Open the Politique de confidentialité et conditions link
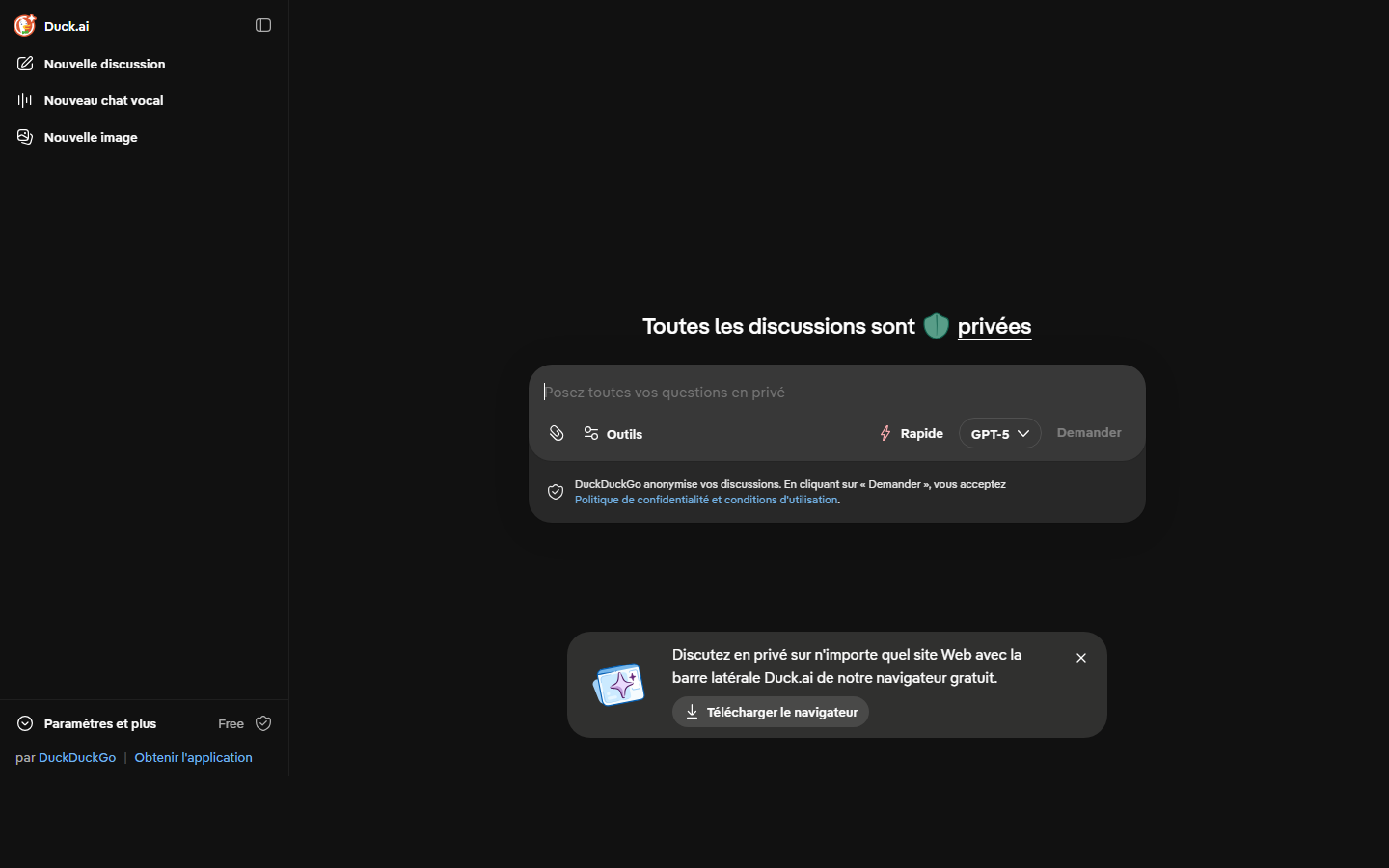 pyautogui.click(x=706, y=500)
